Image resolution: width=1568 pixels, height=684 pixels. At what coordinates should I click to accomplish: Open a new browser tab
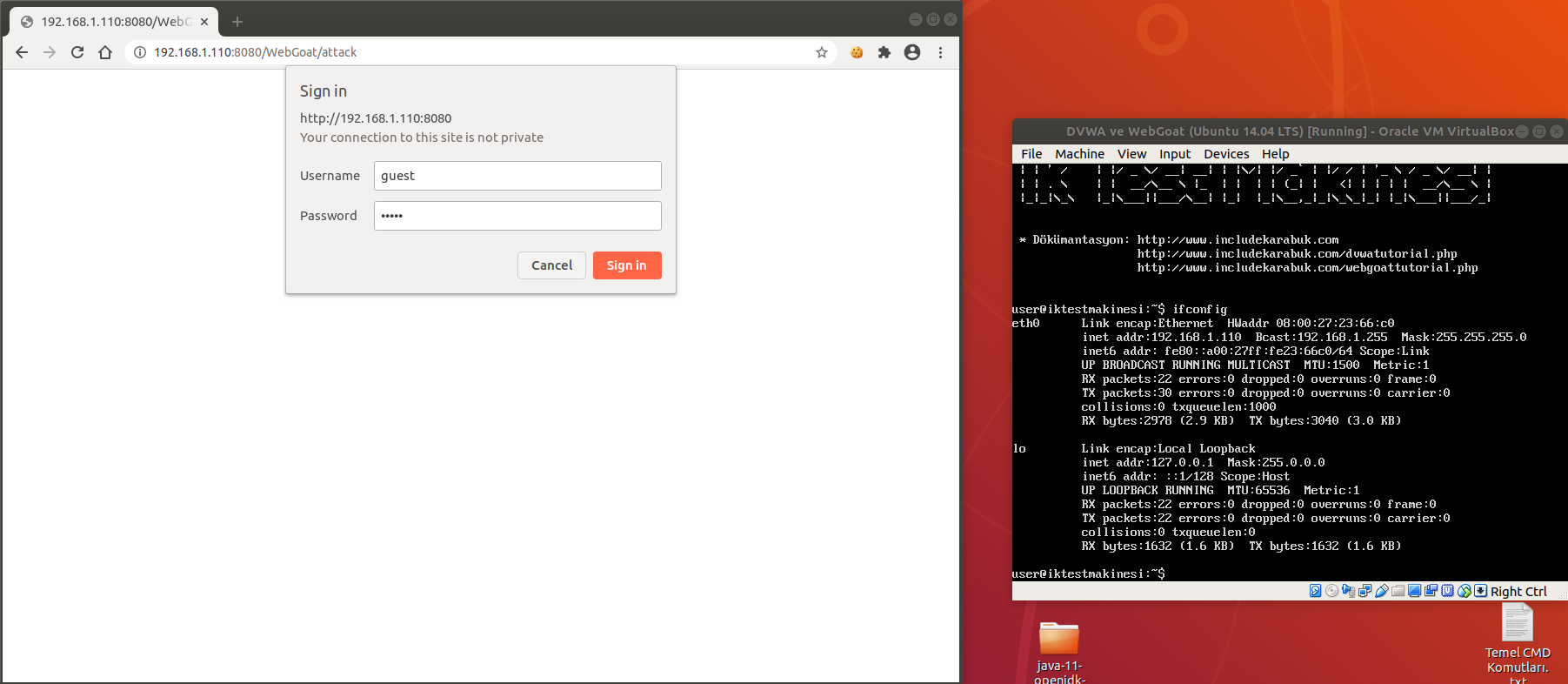coord(237,22)
